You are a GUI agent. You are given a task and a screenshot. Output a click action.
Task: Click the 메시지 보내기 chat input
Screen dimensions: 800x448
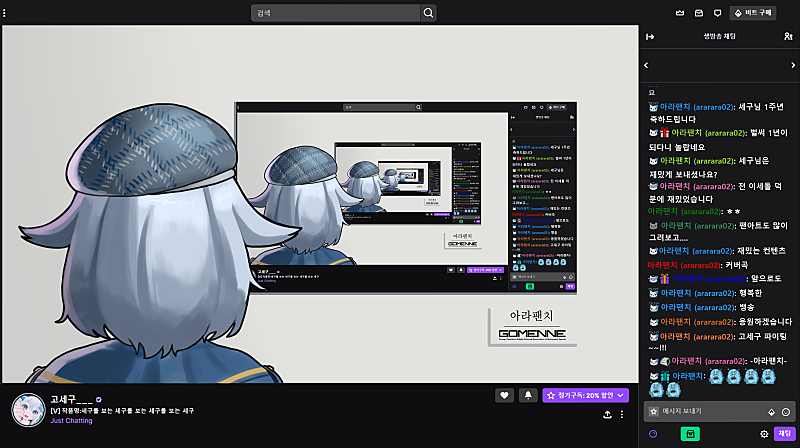pos(719,411)
